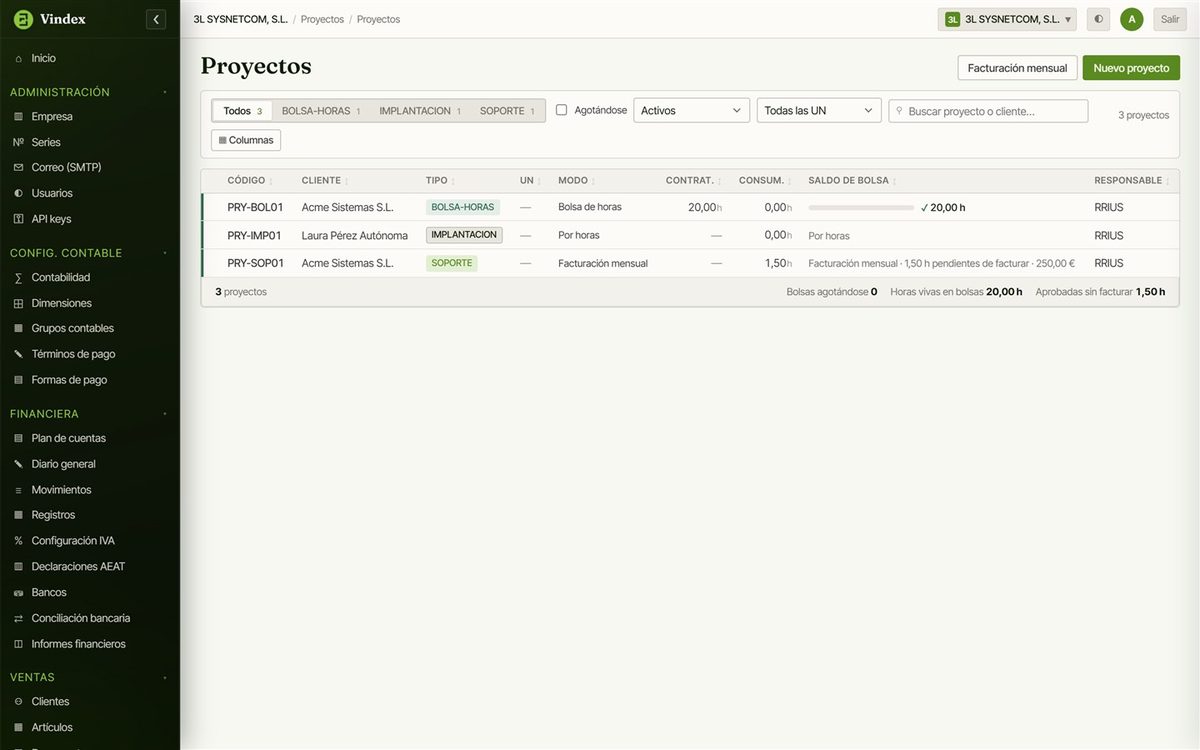Select the IMPLANTACION filter tab
The width and height of the screenshot is (1200, 750).
pyautogui.click(x=420, y=111)
